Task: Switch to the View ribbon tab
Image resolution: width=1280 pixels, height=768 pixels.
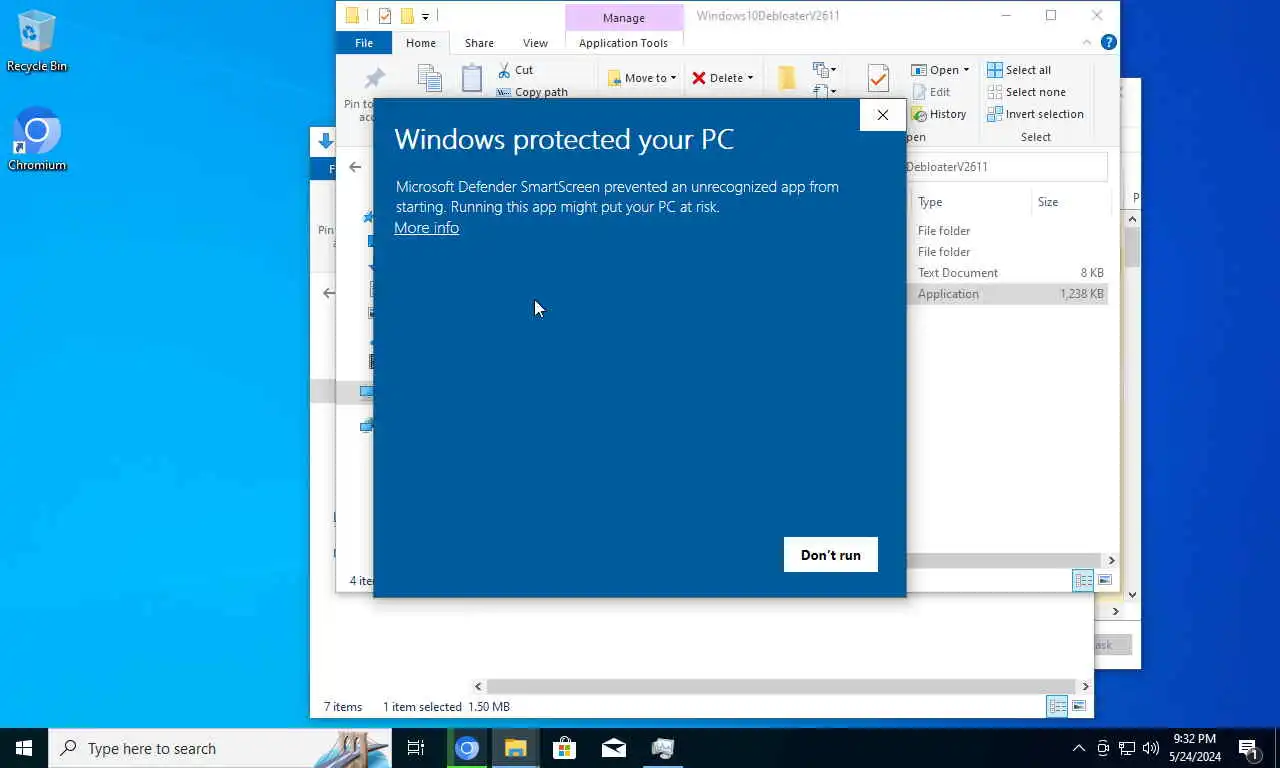Action: click(x=535, y=43)
